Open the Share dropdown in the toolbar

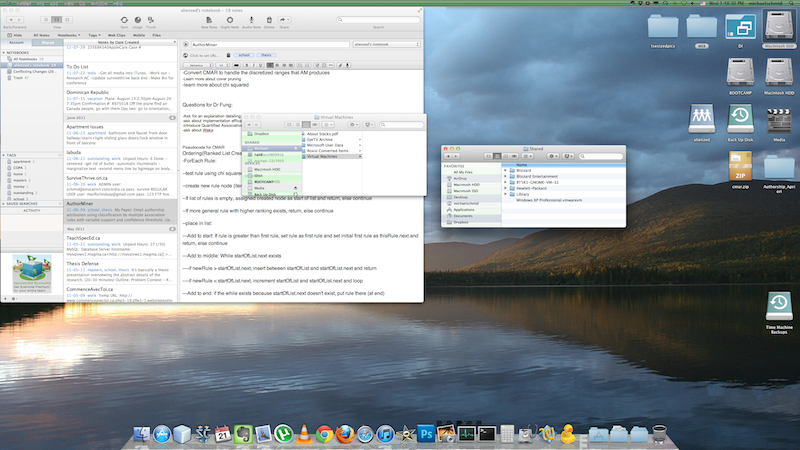pos(286,18)
